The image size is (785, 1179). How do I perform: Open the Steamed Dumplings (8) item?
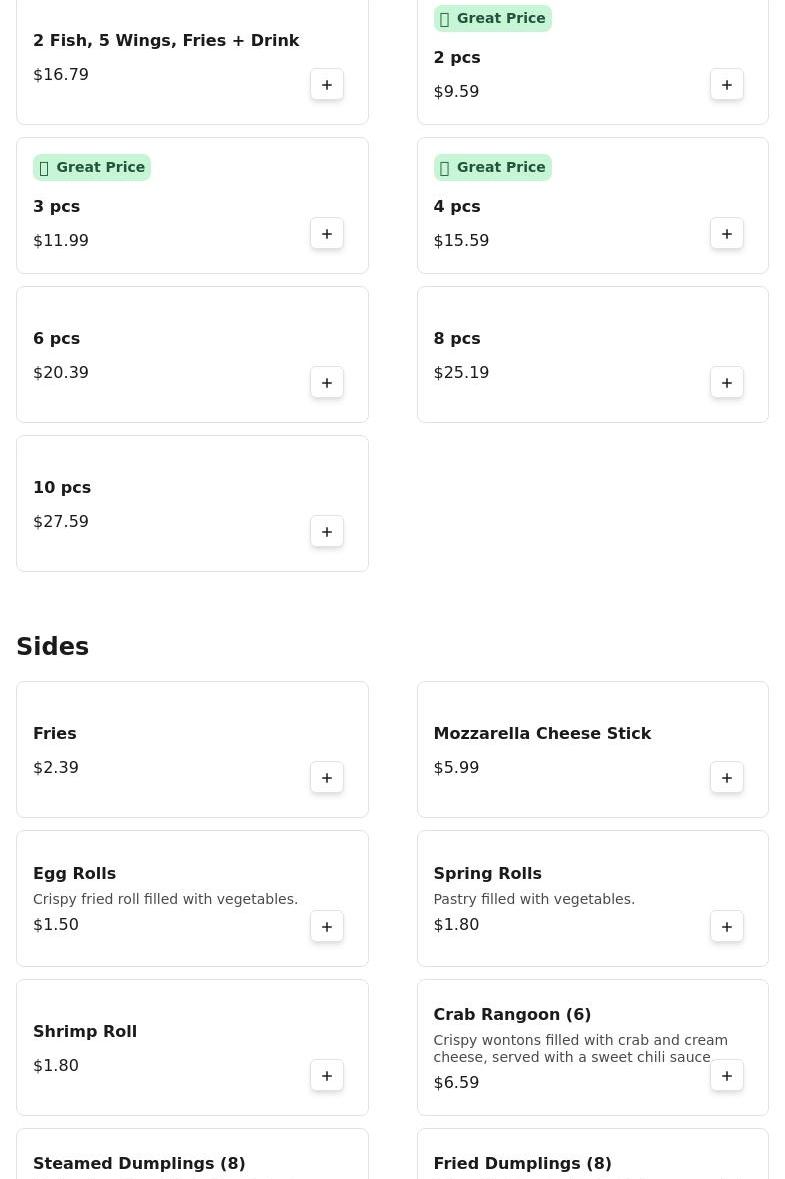(x=139, y=1163)
